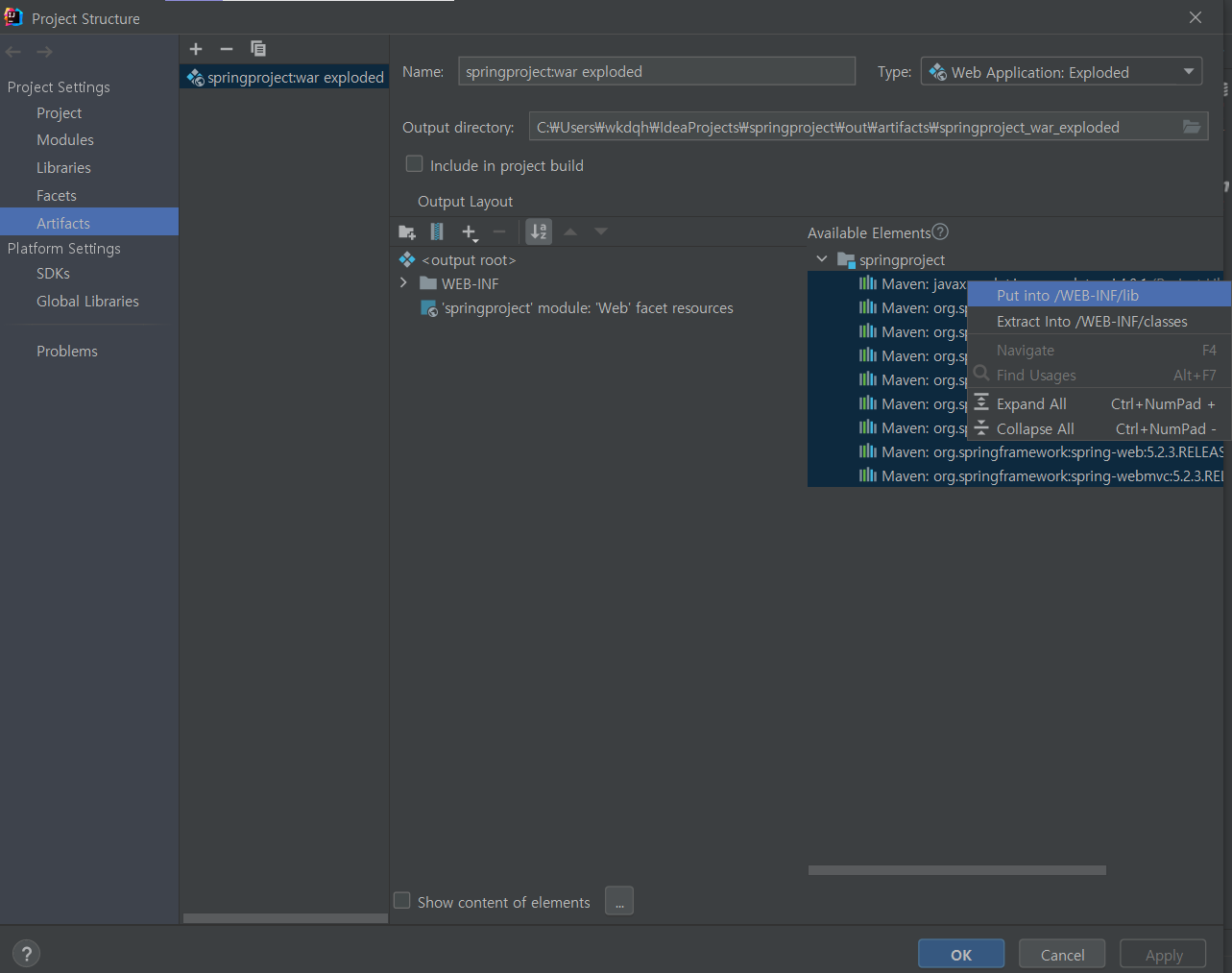
Task: Click the OK button
Action: point(961,955)
